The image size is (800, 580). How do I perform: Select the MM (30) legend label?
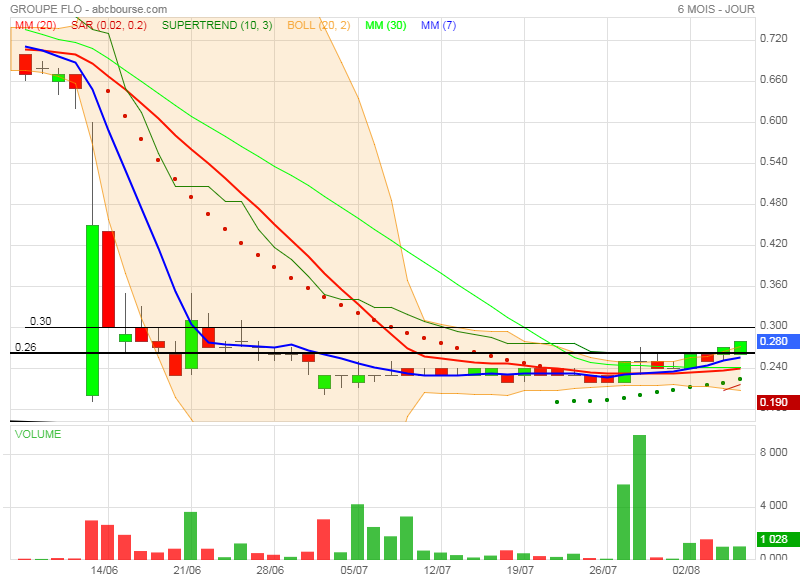click(x=386, y=26)
